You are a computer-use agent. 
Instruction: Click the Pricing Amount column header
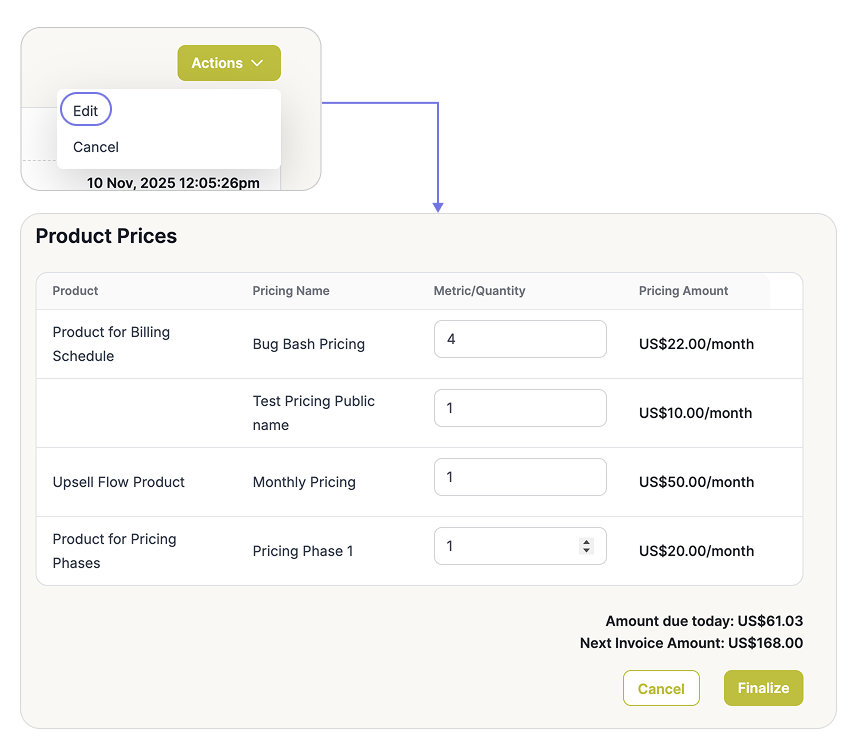point(684,291)
